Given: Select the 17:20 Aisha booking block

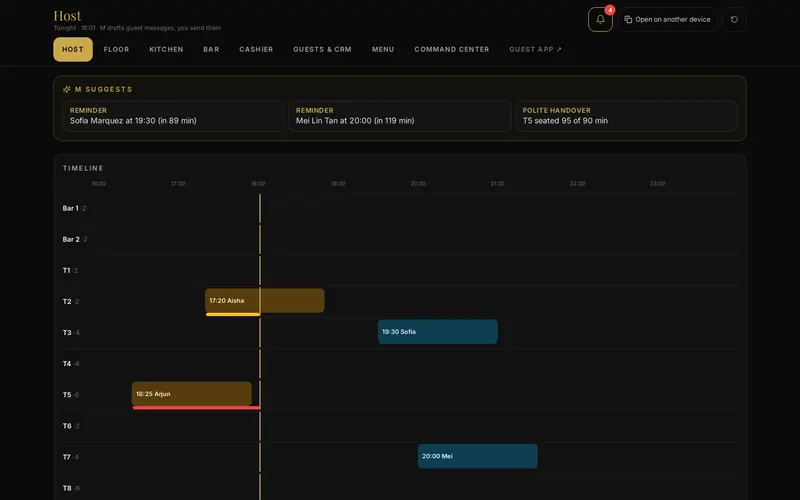Looking at the screenshot, I should coord(264,301).
